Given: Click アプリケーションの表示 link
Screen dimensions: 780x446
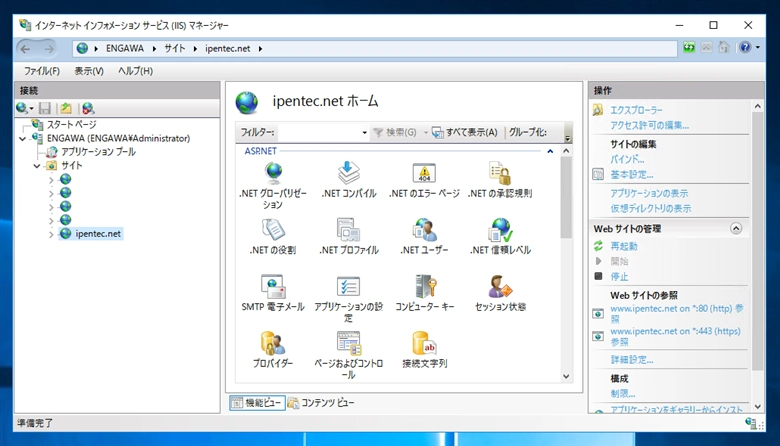Looking at the screenshot, I should (x=649, y=193).
